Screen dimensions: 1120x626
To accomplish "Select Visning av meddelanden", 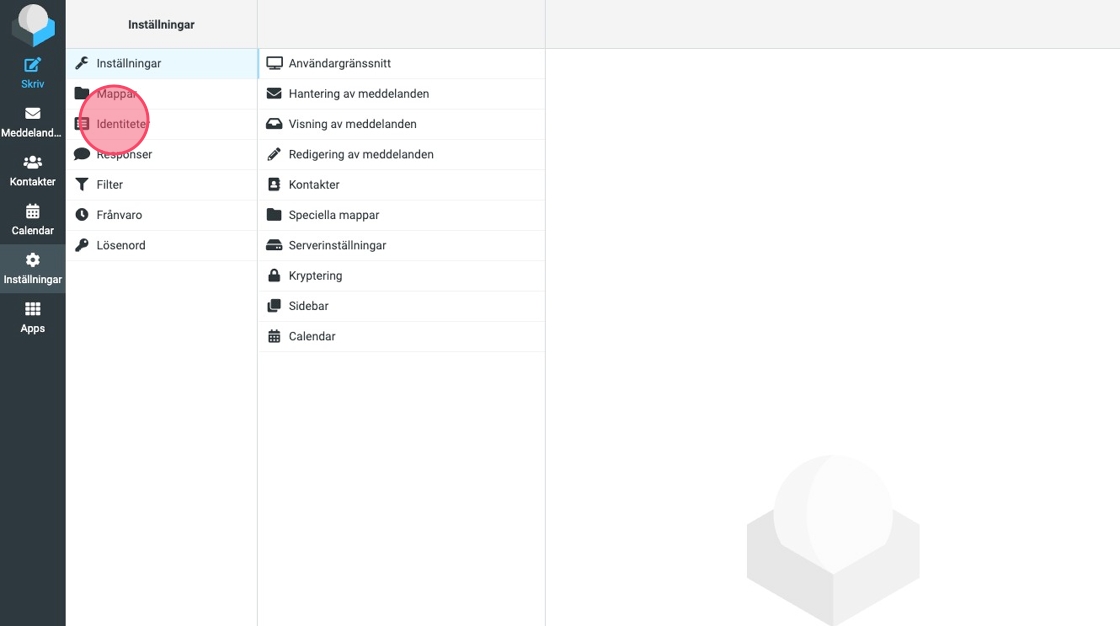I will pyautogui.click(x=352, y=124).
